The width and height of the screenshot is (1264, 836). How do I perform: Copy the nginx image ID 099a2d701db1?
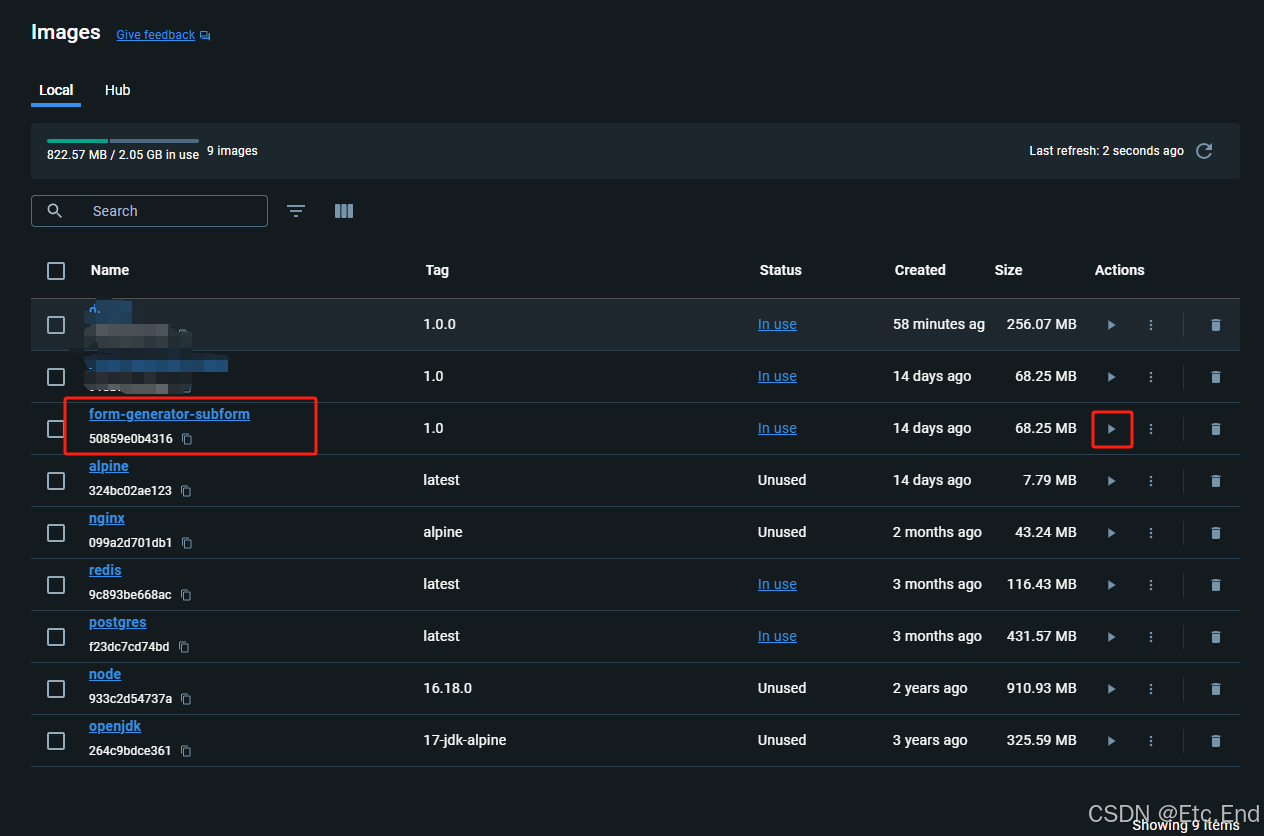point(187,543)
